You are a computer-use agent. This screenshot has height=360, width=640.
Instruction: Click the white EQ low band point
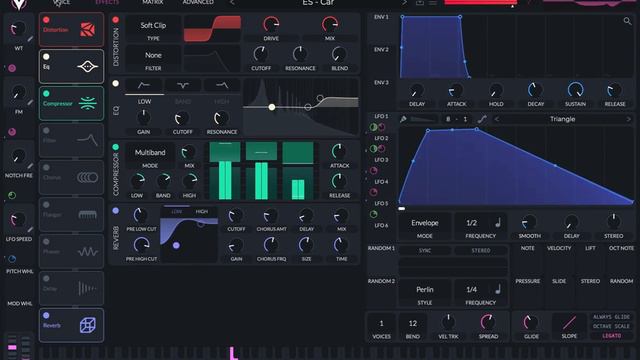point(272,107)
